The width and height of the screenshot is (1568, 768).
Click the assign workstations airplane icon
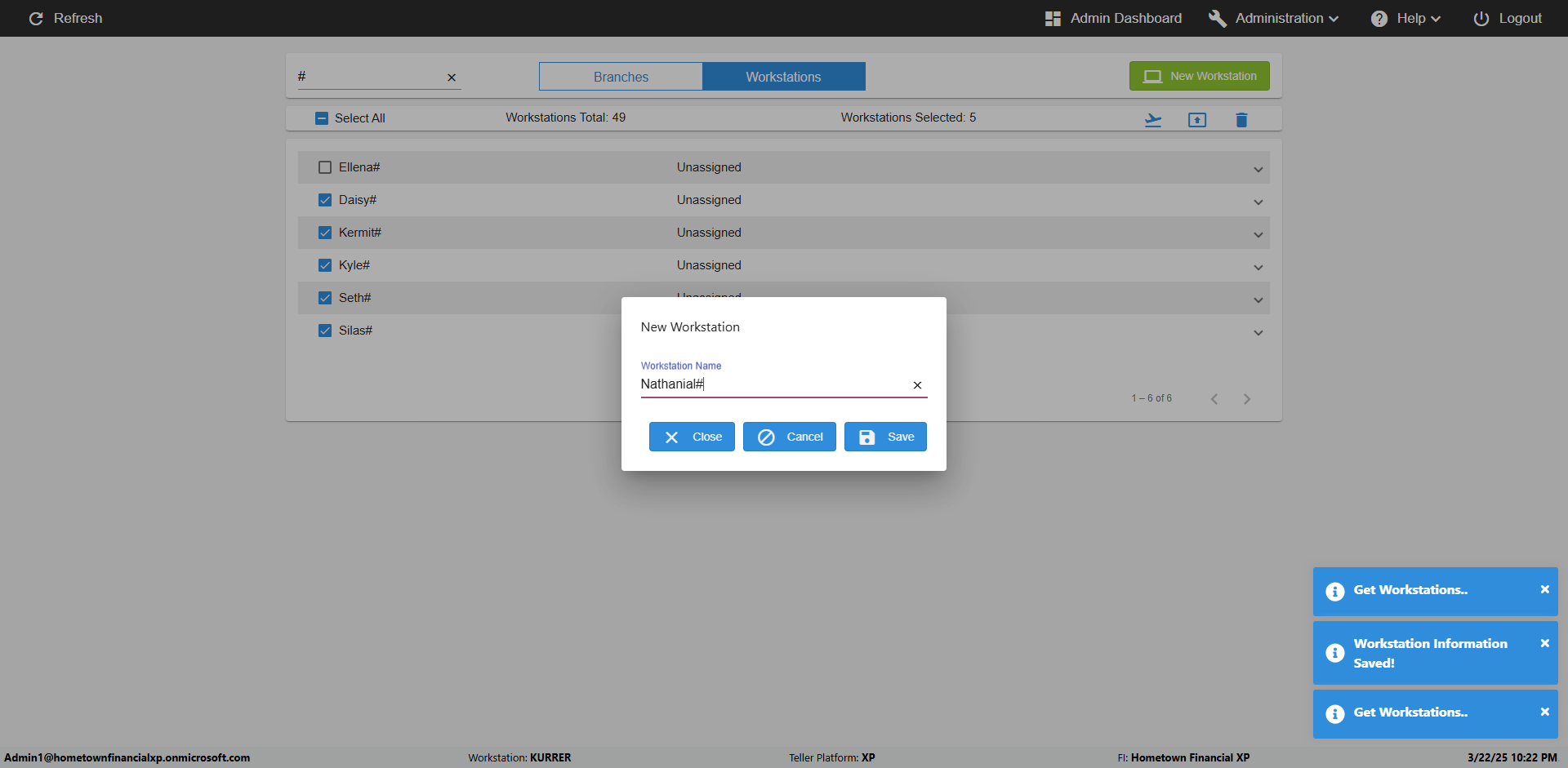(1153, 120)
